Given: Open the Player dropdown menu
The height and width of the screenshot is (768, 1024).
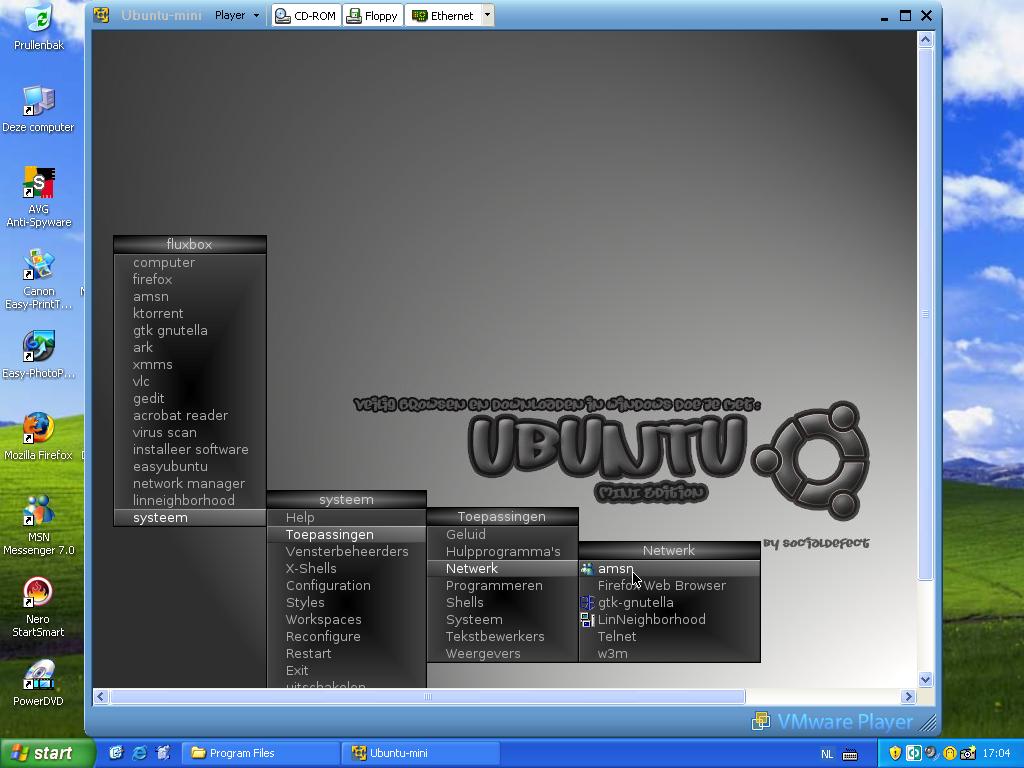Looking at the screenshot, I should pos(236,15).
